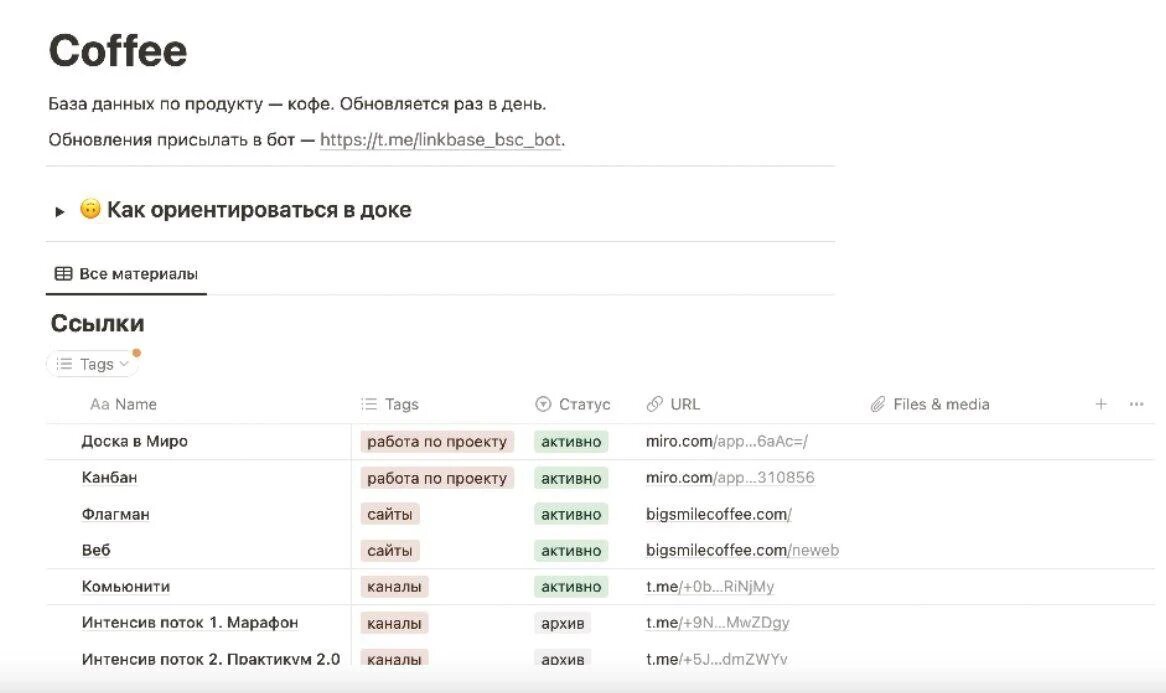Open table options via the ... icon

pos(1135,404)
